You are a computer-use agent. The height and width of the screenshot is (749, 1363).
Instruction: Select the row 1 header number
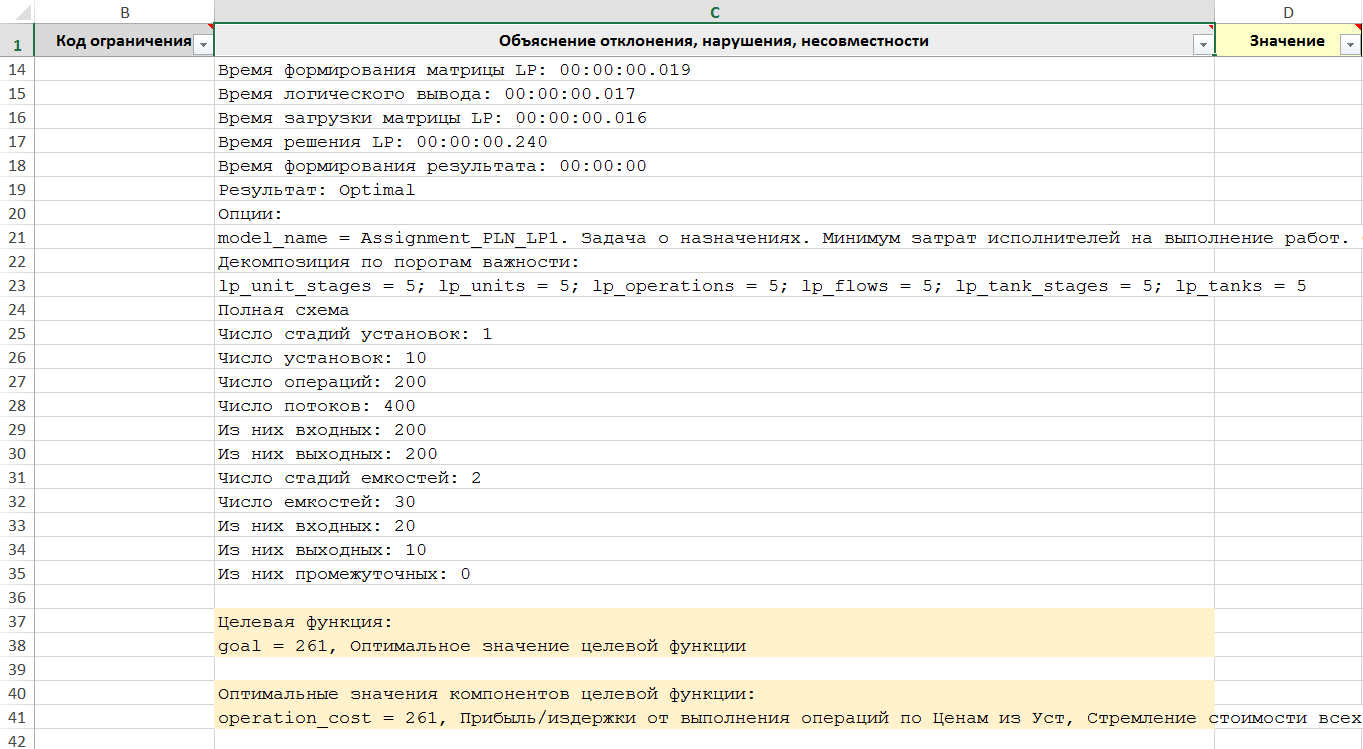coord(16,44)
